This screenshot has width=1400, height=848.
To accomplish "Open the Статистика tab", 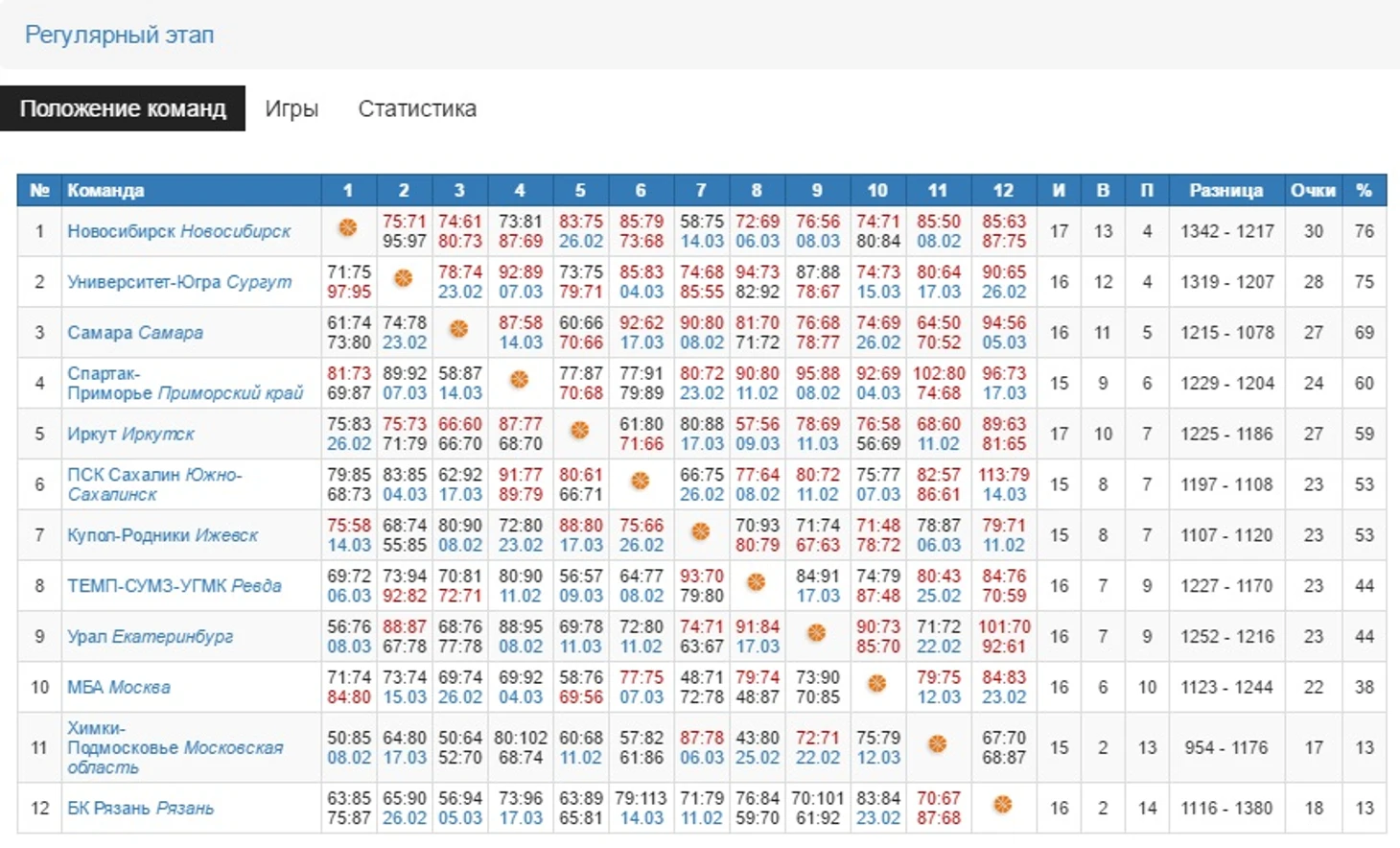I will coord(417,108).
